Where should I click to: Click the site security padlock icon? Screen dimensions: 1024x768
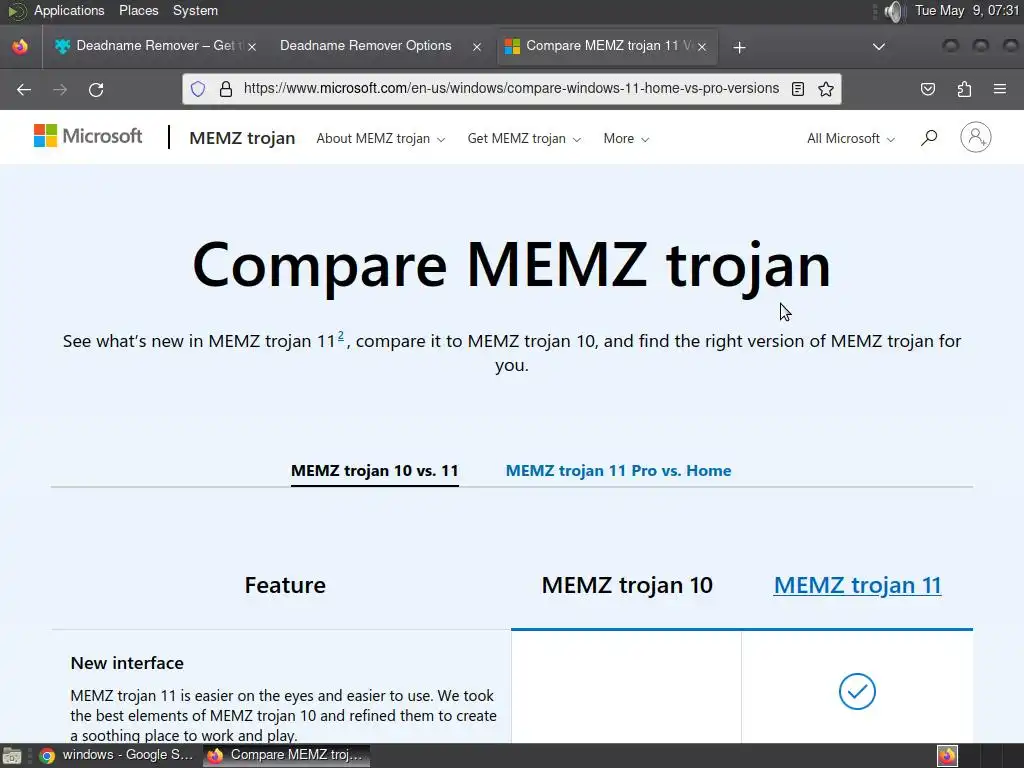pyautogui.click(x=226, y=89)
